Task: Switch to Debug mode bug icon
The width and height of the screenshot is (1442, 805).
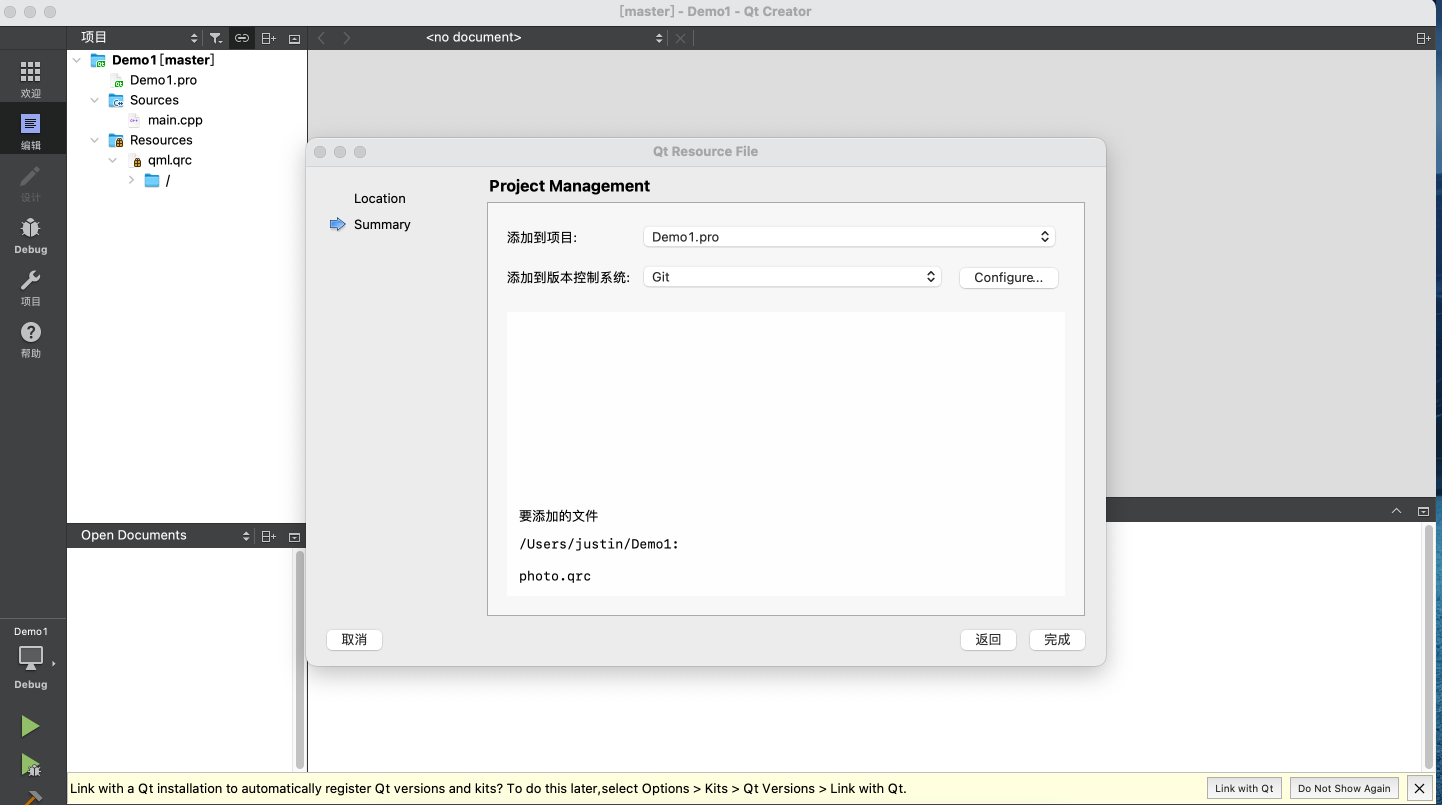Action: [x=31, y=235]
